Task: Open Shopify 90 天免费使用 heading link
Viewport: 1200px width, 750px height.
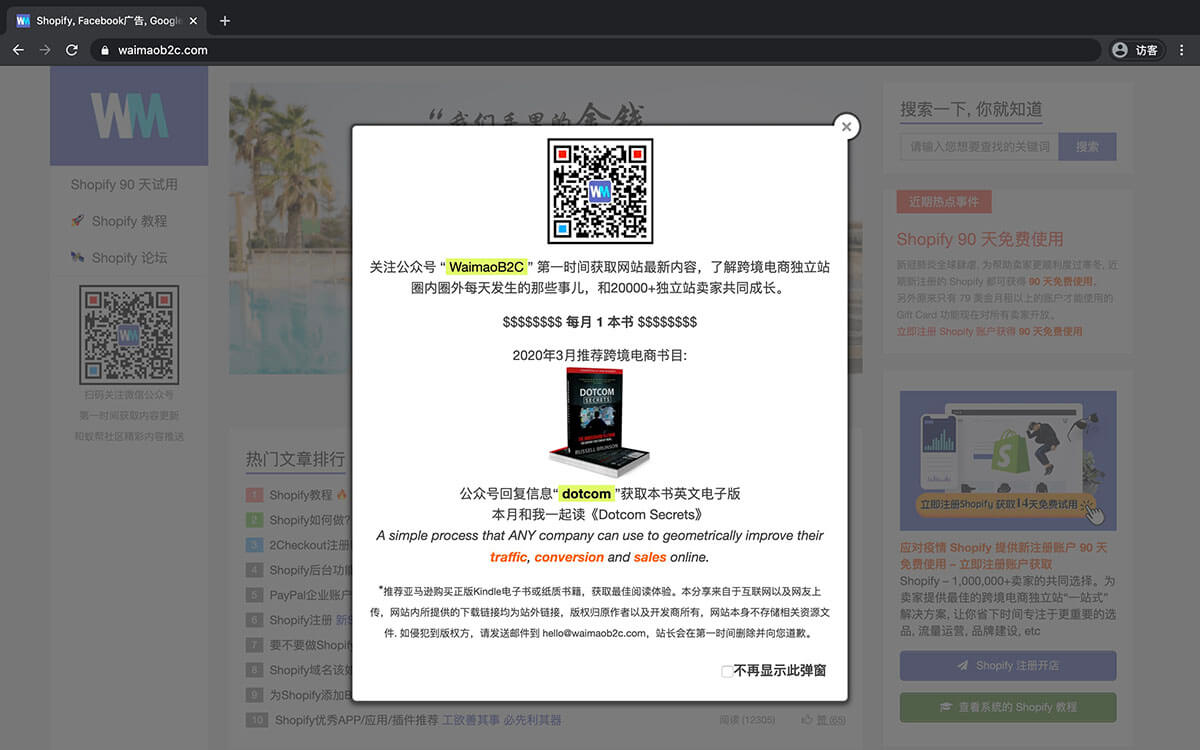Action: 980,239
